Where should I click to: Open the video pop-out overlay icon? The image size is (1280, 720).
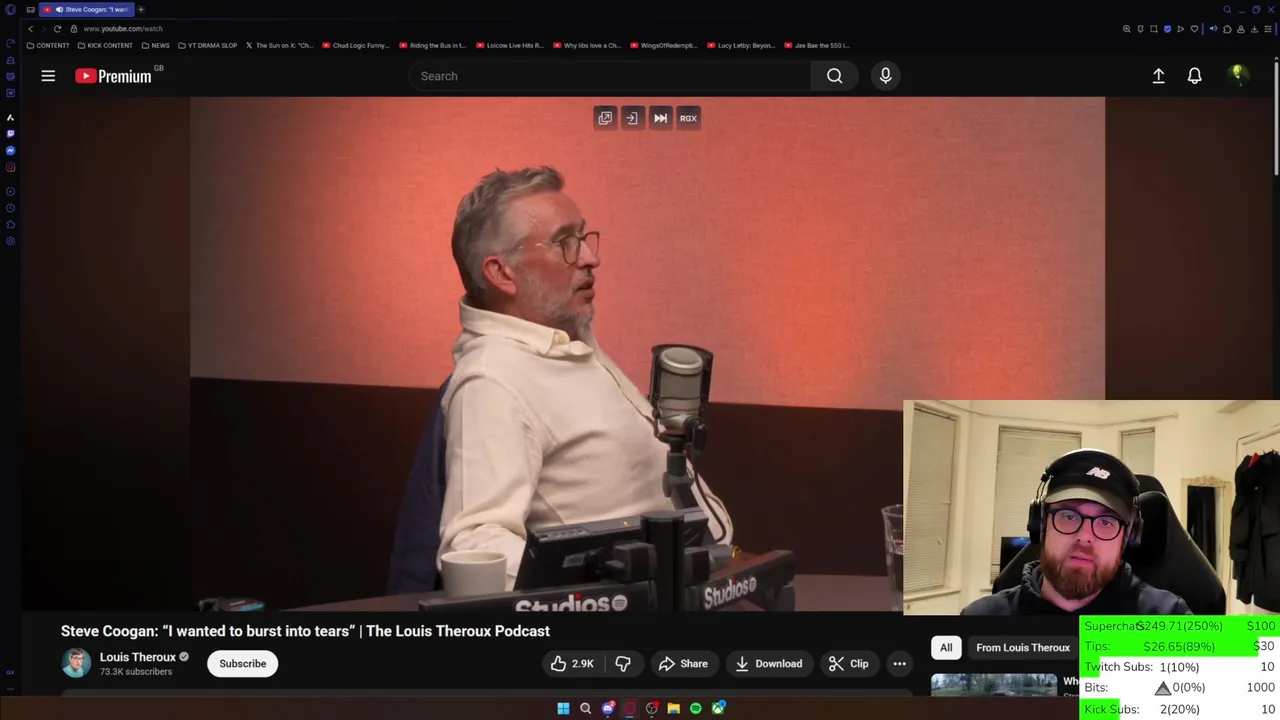(x=605, y=118)
